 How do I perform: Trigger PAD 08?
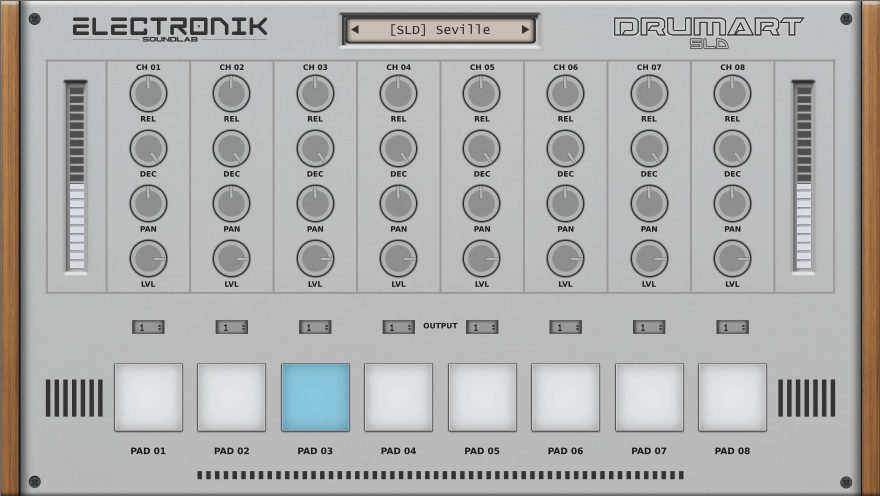(732, 397)
